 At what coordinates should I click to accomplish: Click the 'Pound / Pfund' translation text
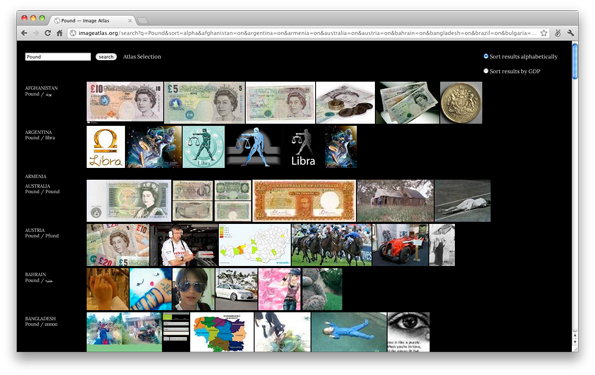pyautogui.click(x=42, y=236)
